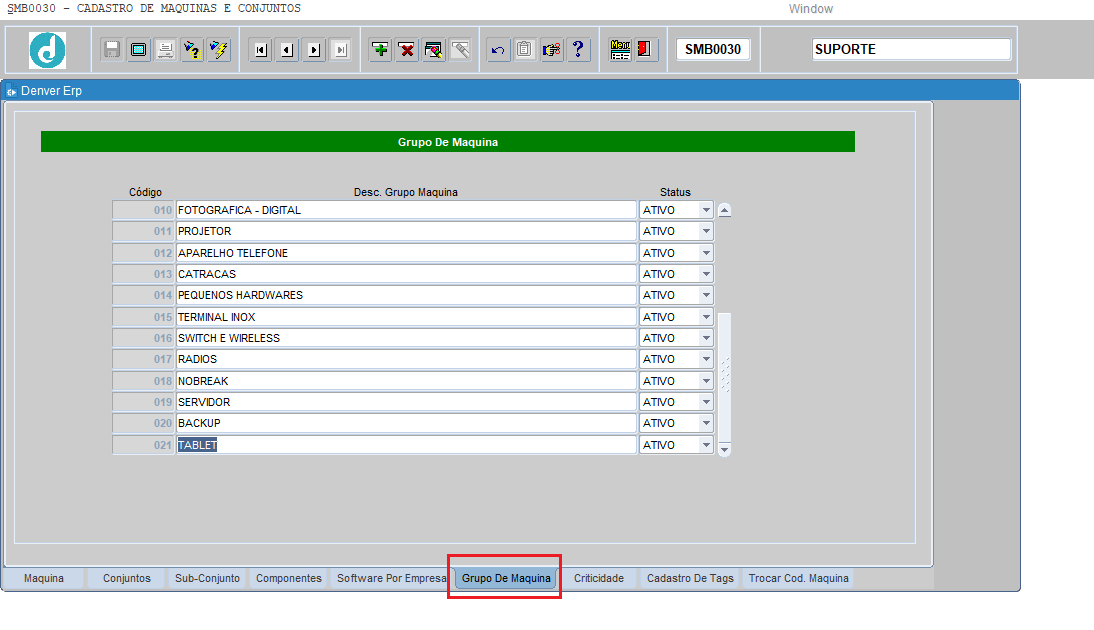The image size is (1094, 630).
Task: Switch to the Conjuntos tab
Action: [126, 578]
